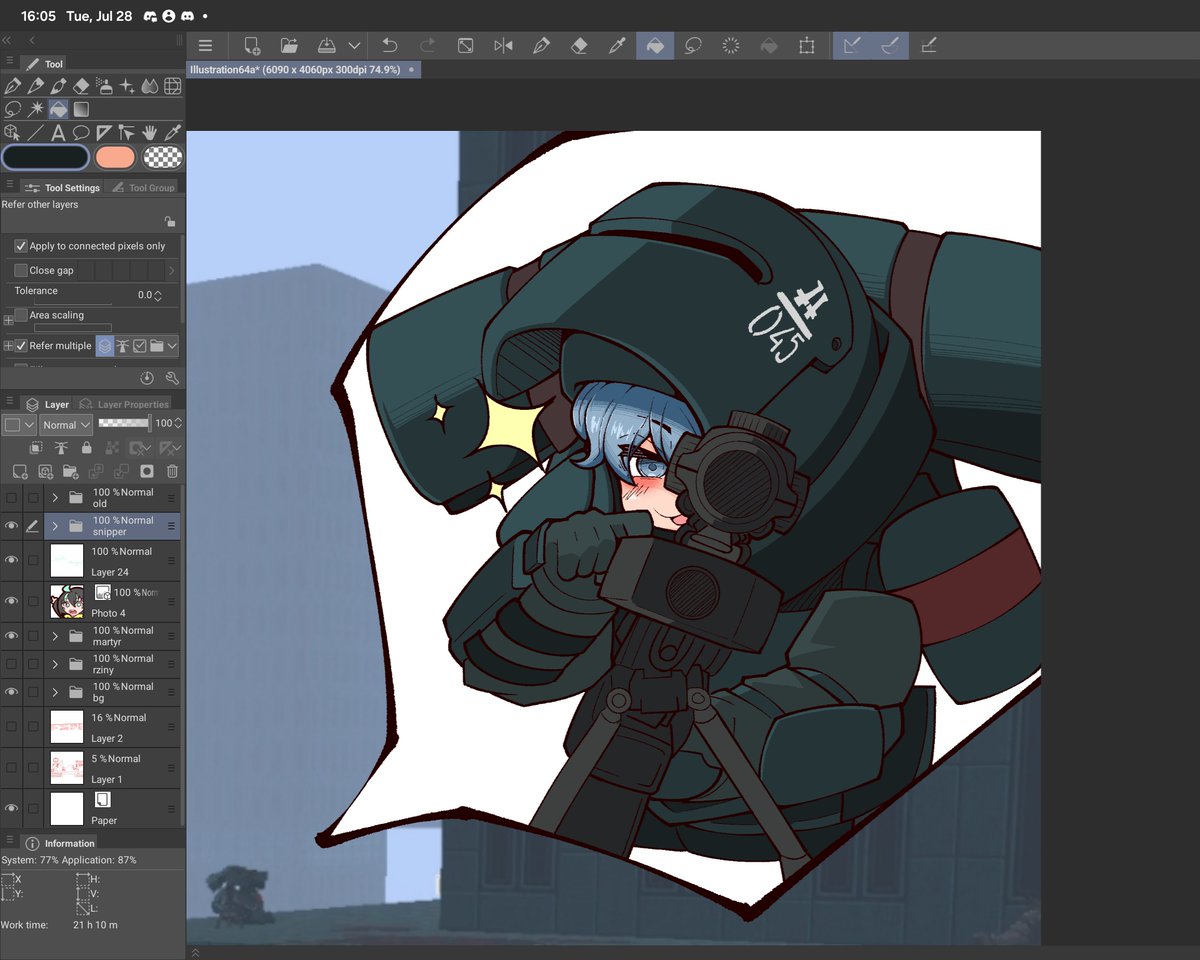The height and width of the screenshot is (960, 1200).
Task: Collapse the palette dock double arrow
Action: click(x=7, y=40)
